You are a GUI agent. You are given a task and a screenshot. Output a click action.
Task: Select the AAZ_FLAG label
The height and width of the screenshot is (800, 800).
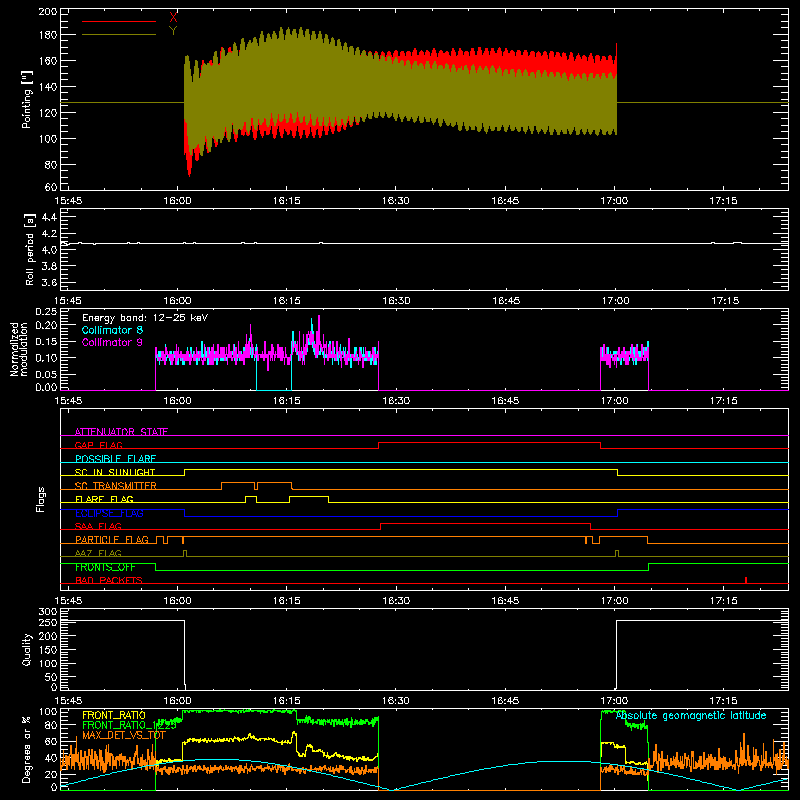(98, 553)
